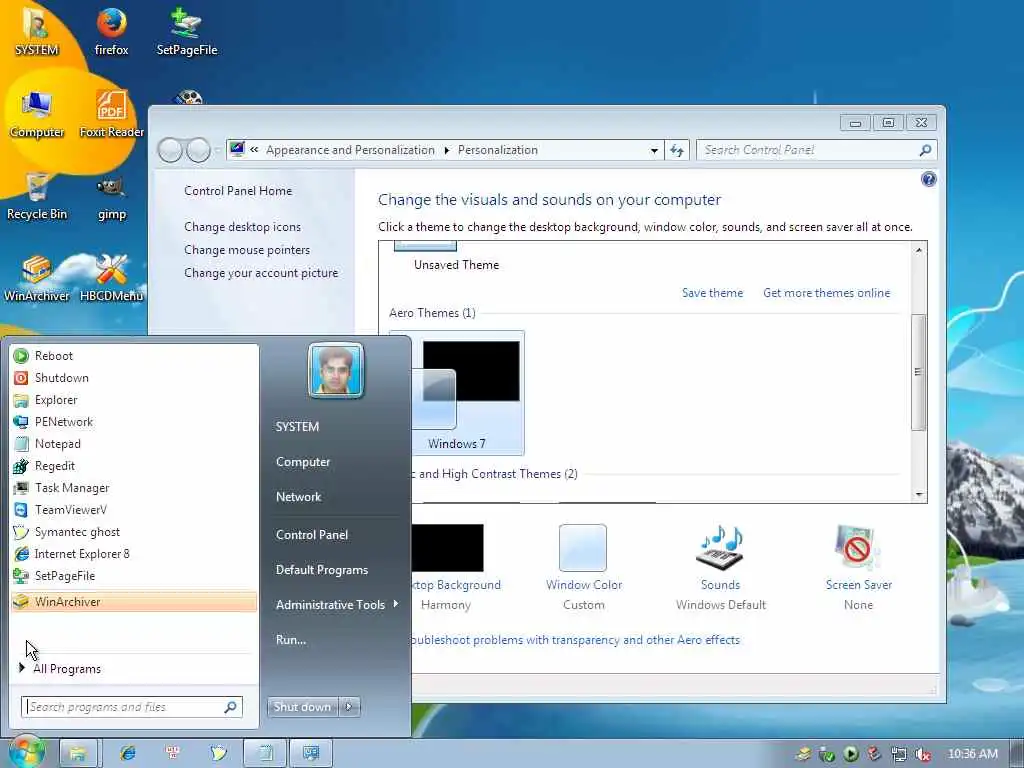The height and width of the screenshot is (768, 1024).
Task: Click the muted volume tray icon
Action: coord(923,754)
